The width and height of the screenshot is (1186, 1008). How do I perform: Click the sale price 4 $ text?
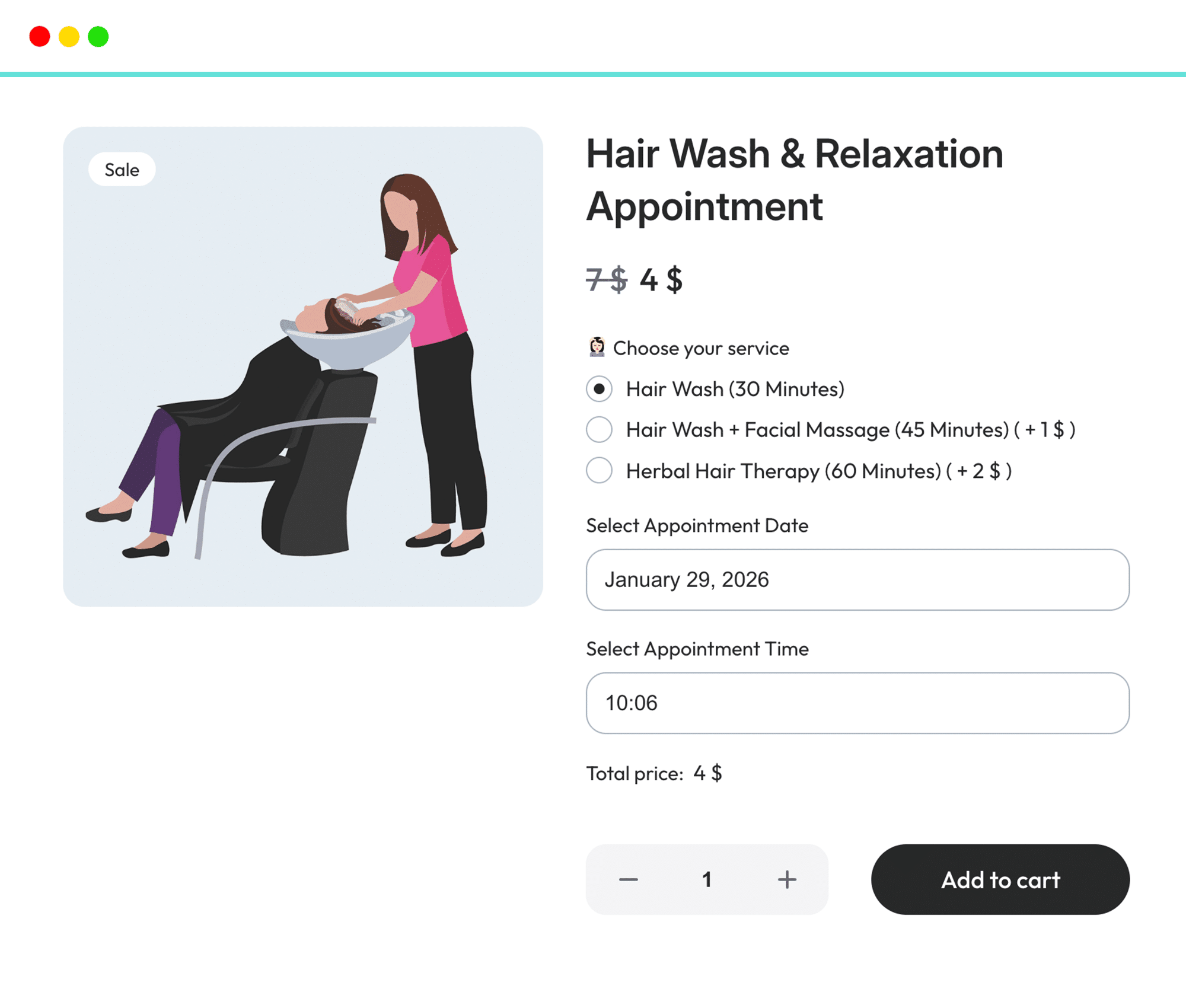(x=661, y=280)
